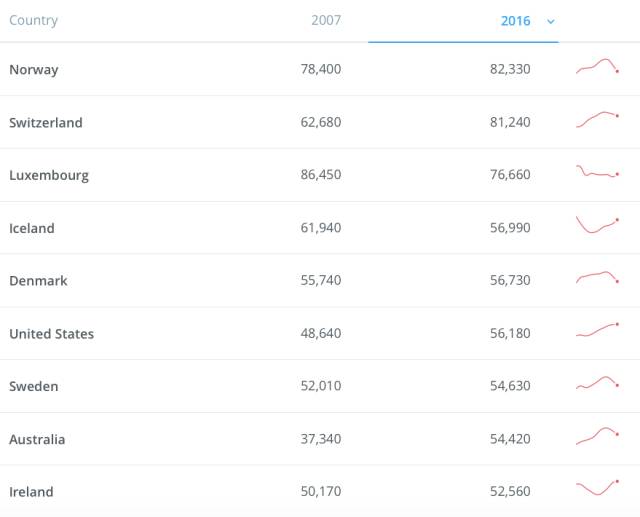Click the Denmark sparkline trend chart
Viewport: 640px width, 517px height.
(598, 278)
